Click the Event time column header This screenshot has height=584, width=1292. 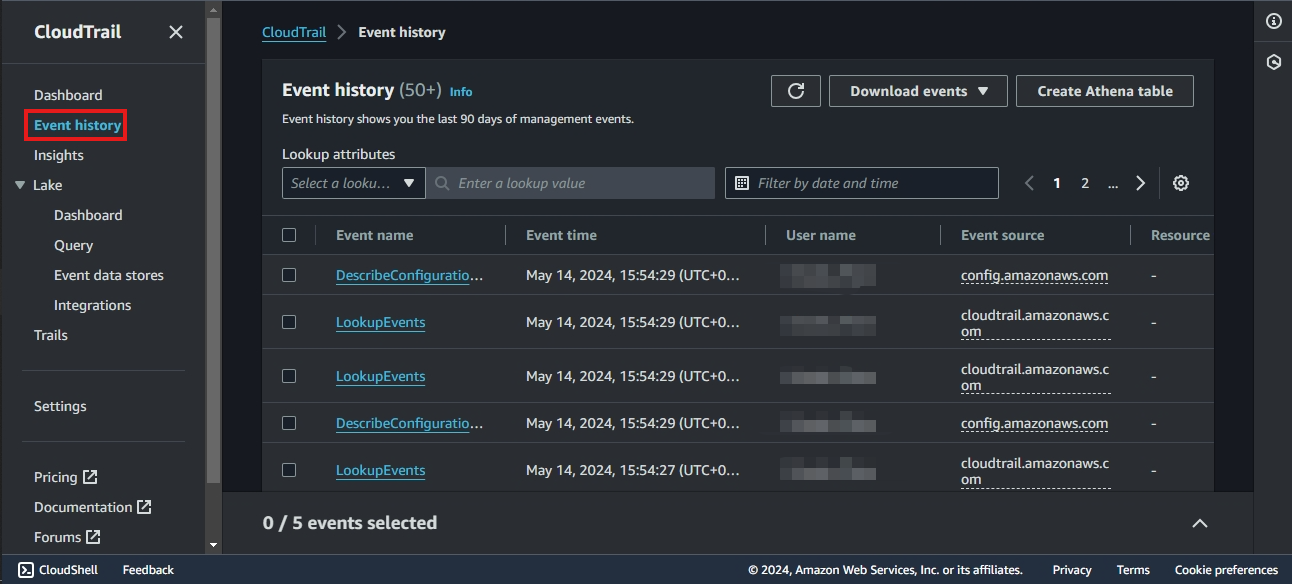[561, 235]
